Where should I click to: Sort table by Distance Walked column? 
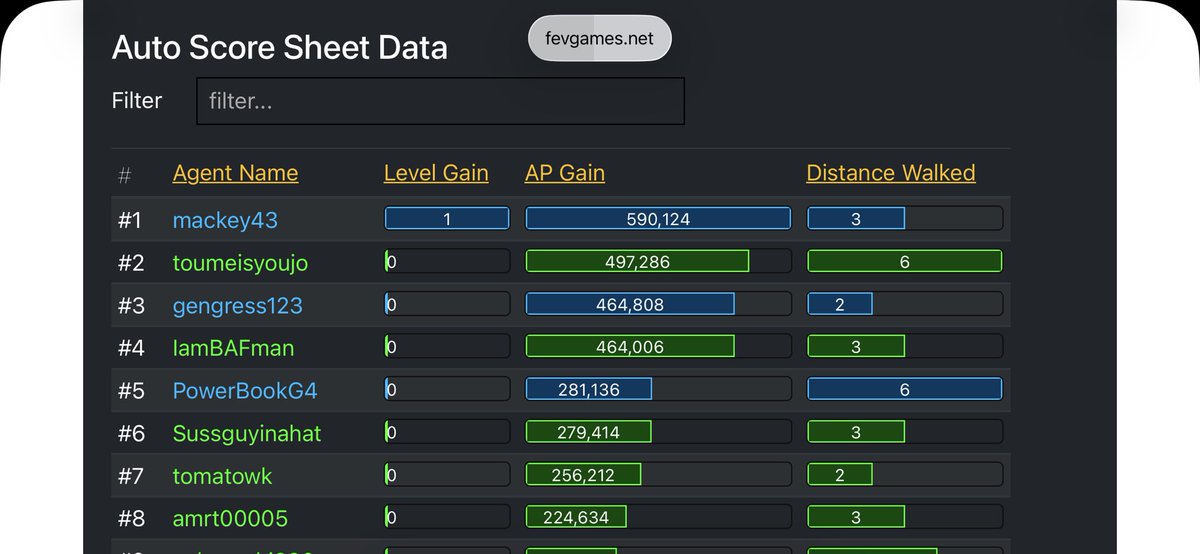(891, 173)
